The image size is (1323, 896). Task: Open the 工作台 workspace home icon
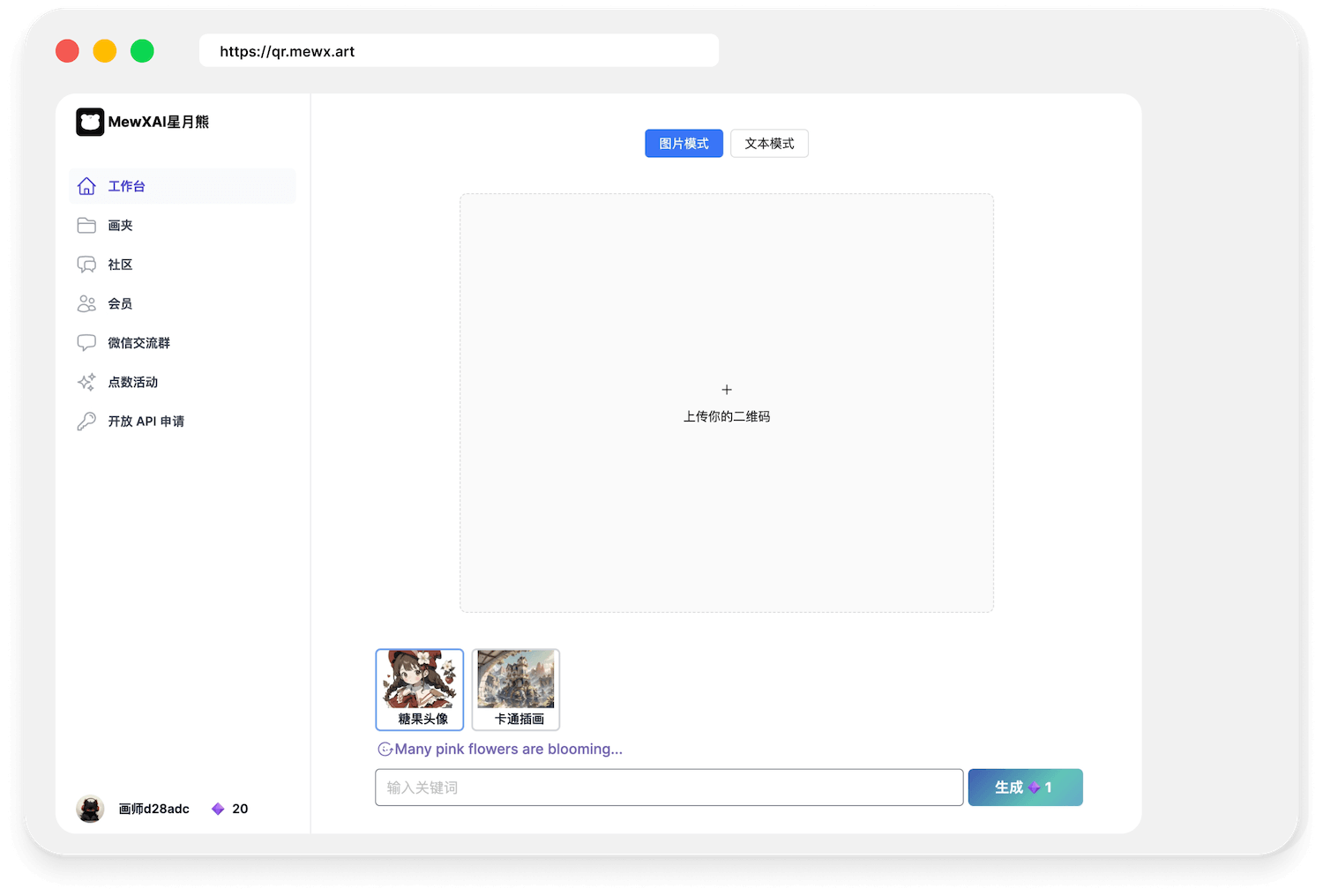coord(86,186)
